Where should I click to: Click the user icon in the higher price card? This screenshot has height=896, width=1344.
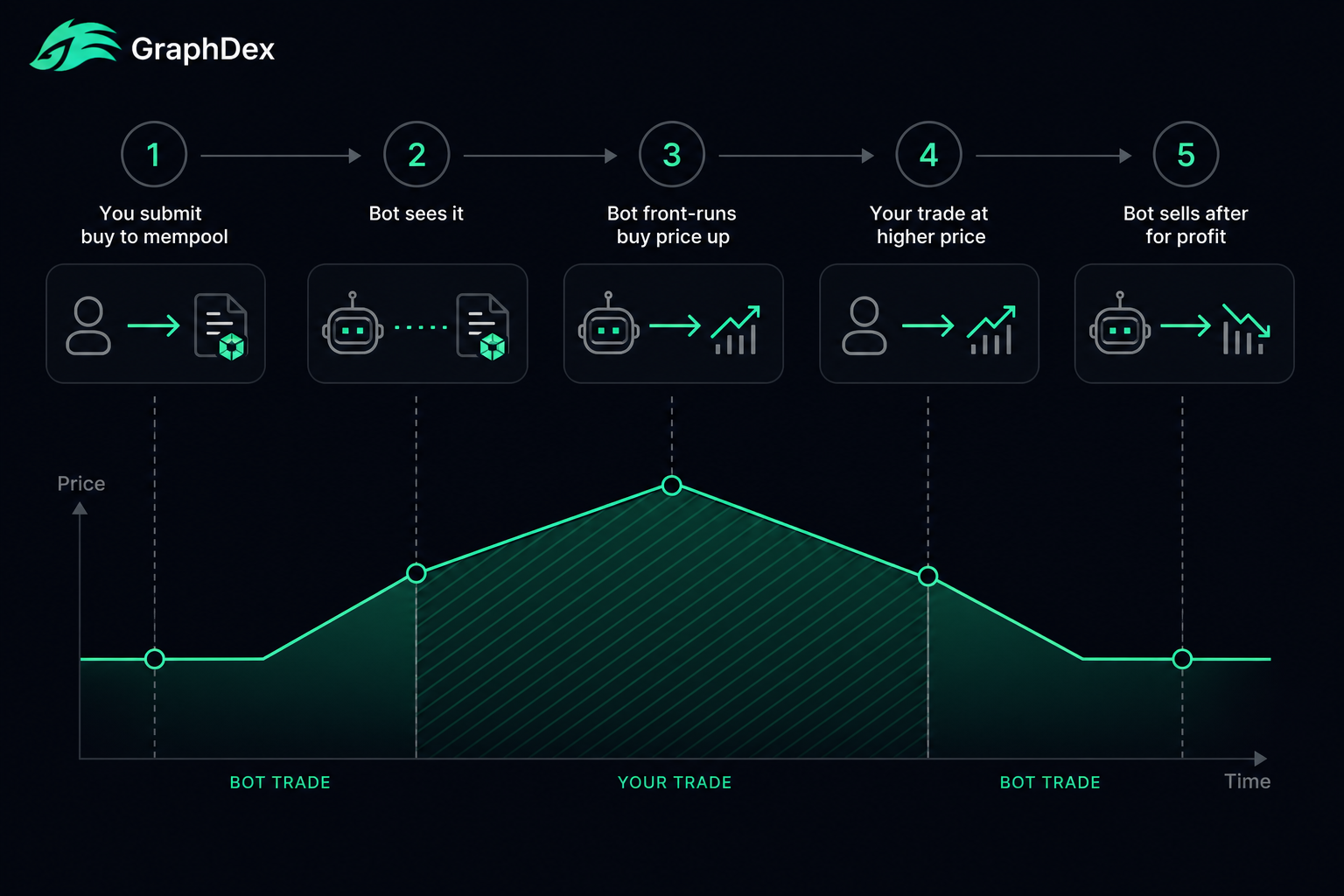(864, 325)
